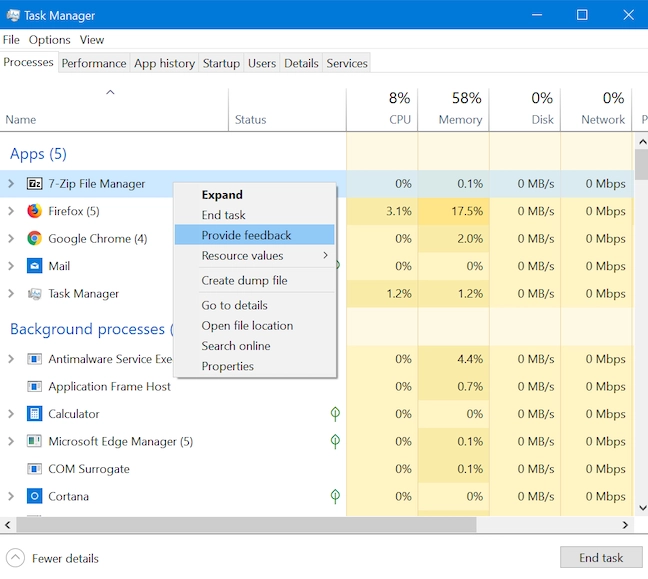
Task: Sort by the CPU column header
Action: point(382,110)
